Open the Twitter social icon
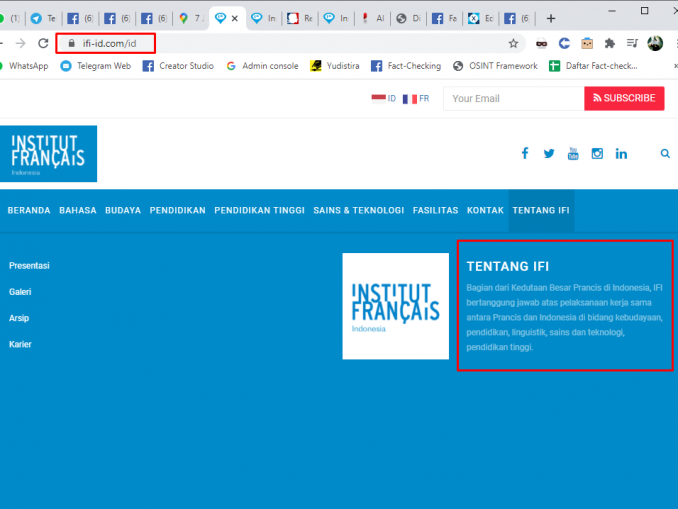 [549, 154]
